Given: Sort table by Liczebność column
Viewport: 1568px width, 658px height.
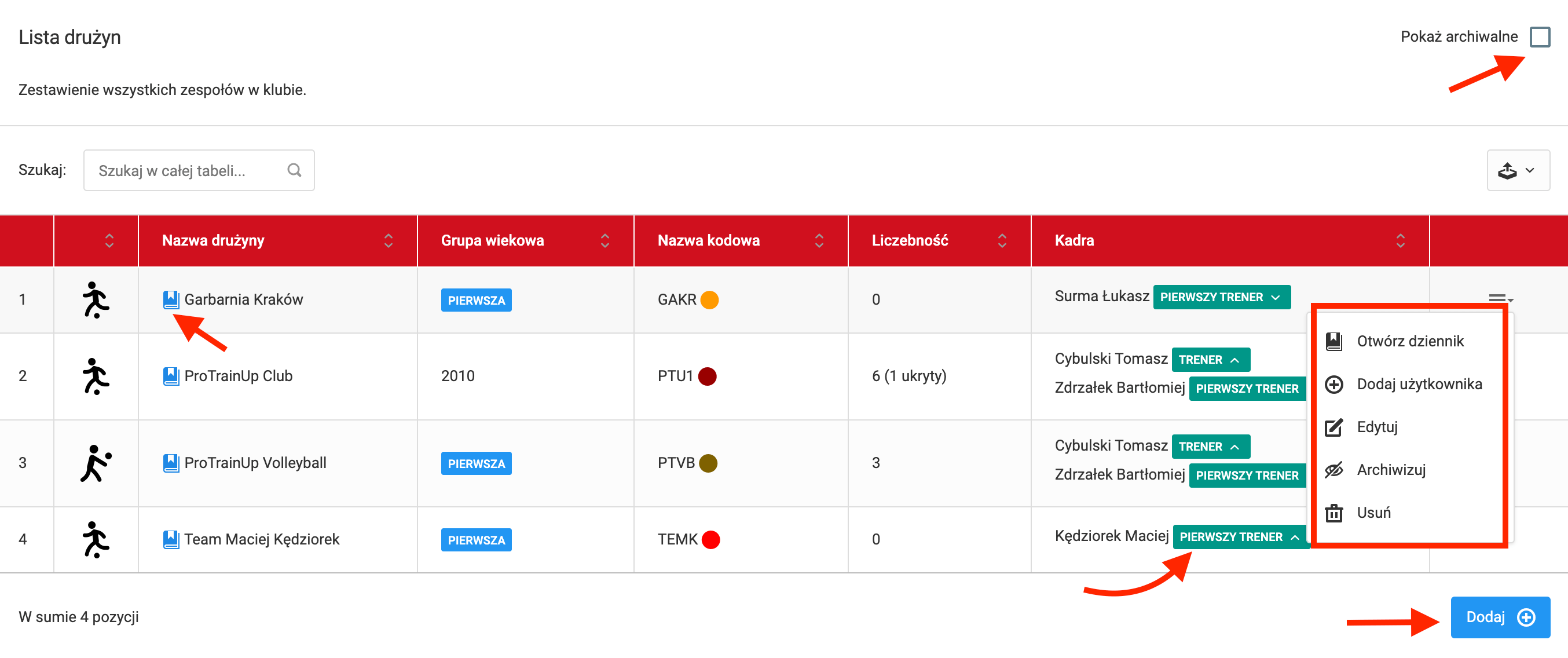Looking at the screenshot, I should [1001, 240].
